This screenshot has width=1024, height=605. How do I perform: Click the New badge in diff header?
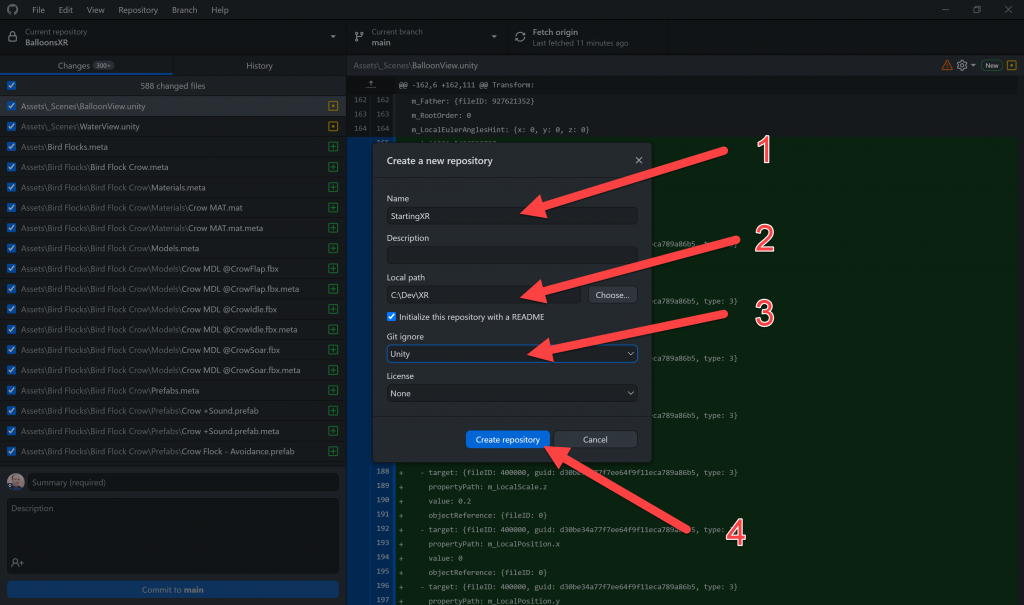click(x=991, y=65)
